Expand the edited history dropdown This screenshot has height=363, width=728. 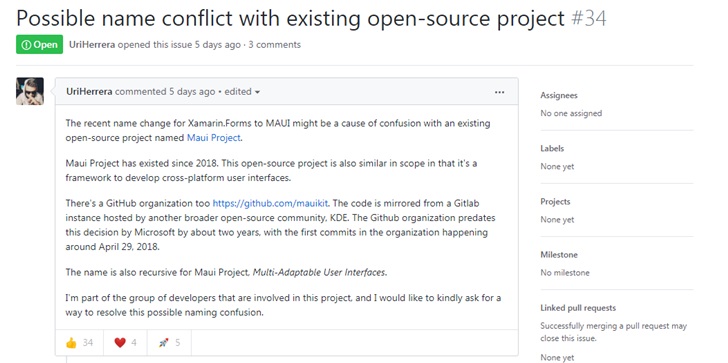tap(242, 92)
